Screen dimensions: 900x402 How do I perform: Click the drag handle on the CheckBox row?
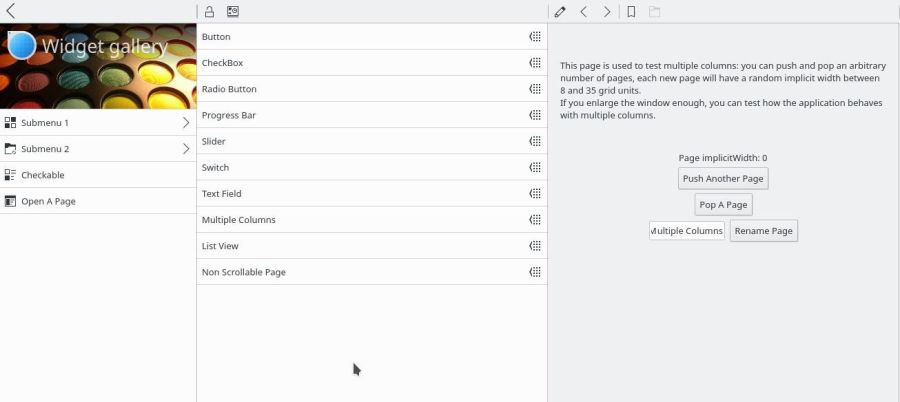pyautogui.click(x=535, y=63)
